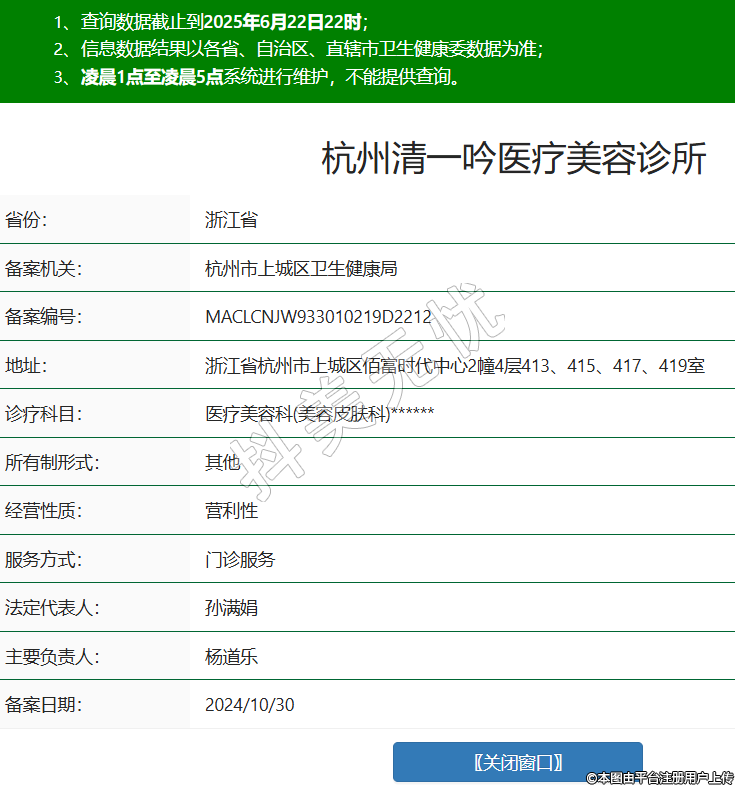The width and height of the screenshot is (735, 785).
Task: Click the 诊疗科目 value 医疗美容科
Action: pyautogui.click(x=319, y=414)
